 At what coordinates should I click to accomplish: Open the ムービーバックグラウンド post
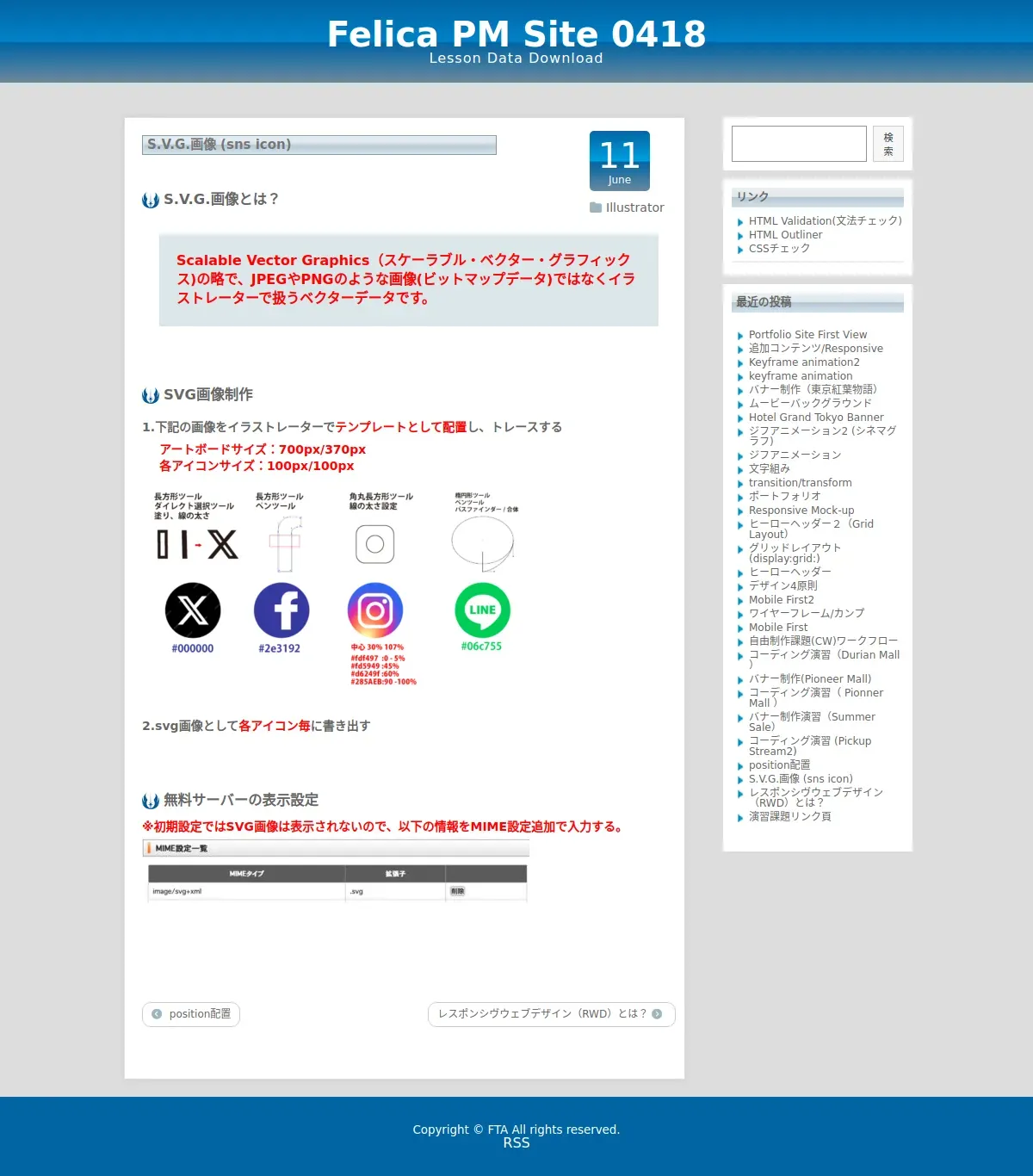[810, 403]
